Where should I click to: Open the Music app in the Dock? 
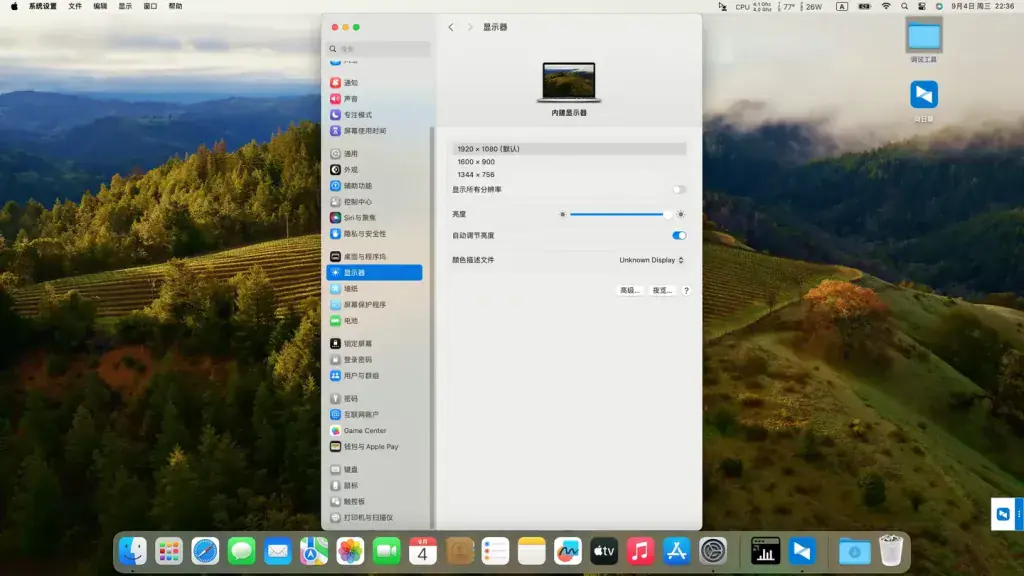click(640, 552)
